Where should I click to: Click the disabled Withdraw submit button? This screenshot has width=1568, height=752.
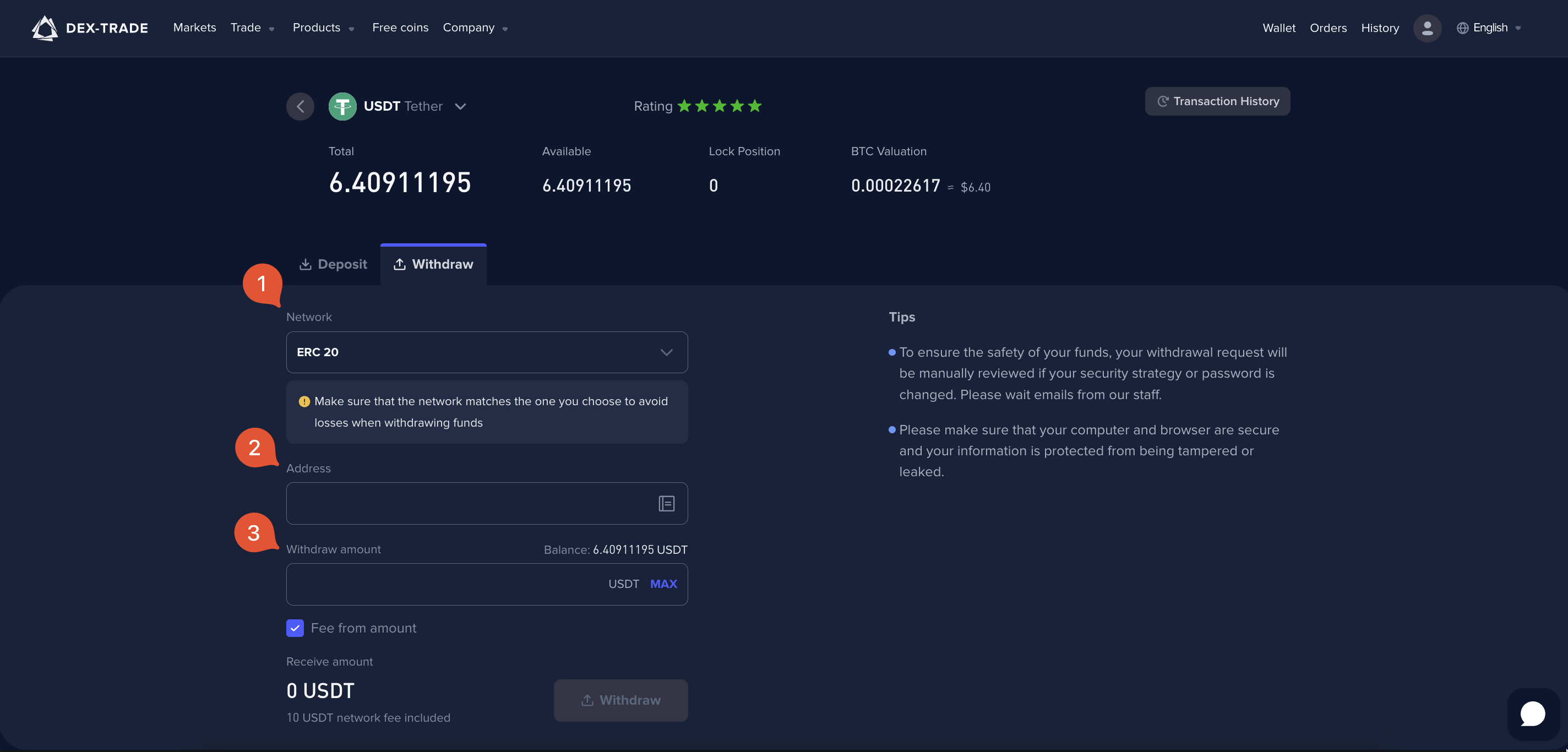(621, 700)
